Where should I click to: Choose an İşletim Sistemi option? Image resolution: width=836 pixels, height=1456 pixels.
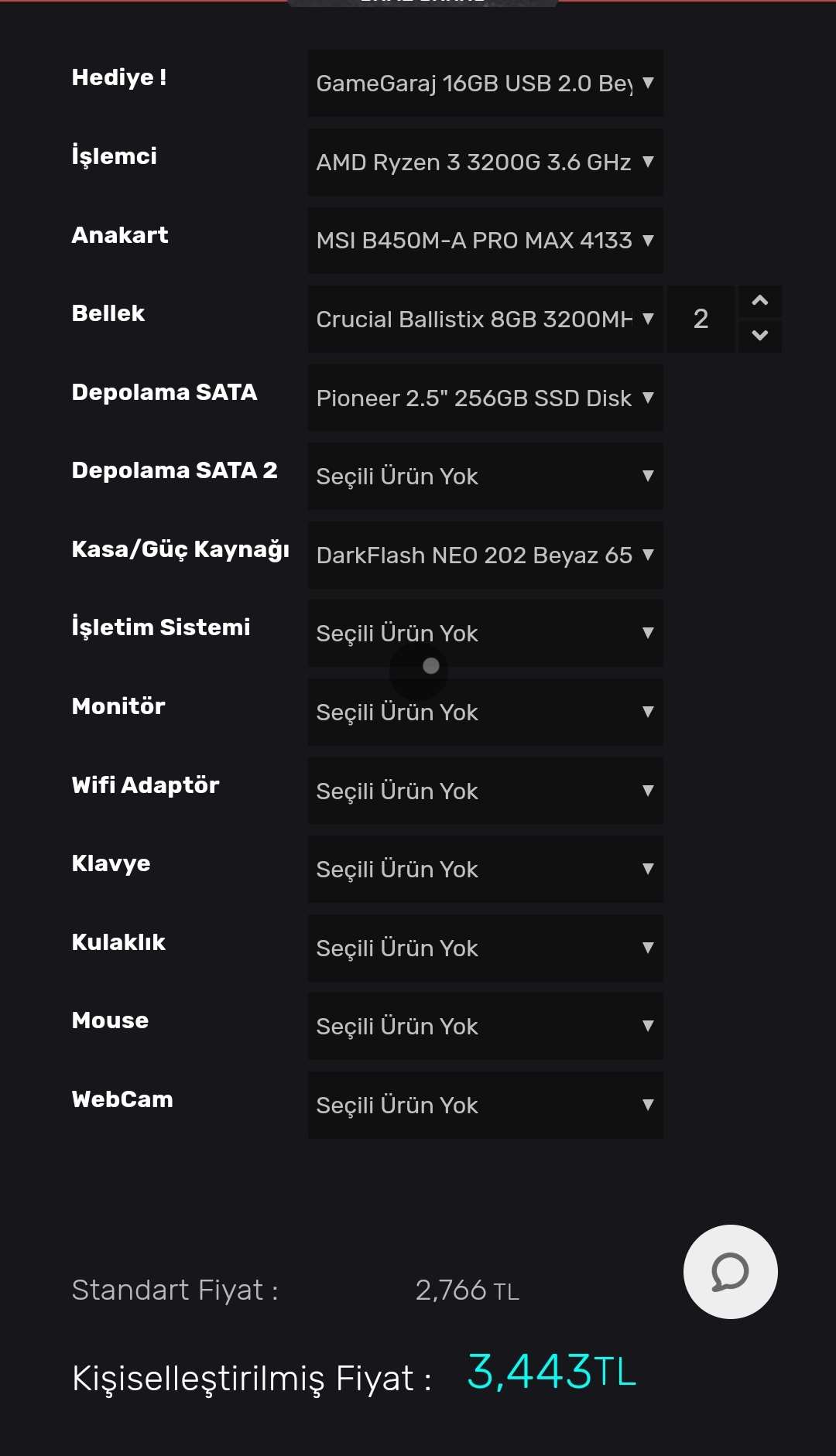[x=485, y=634]
